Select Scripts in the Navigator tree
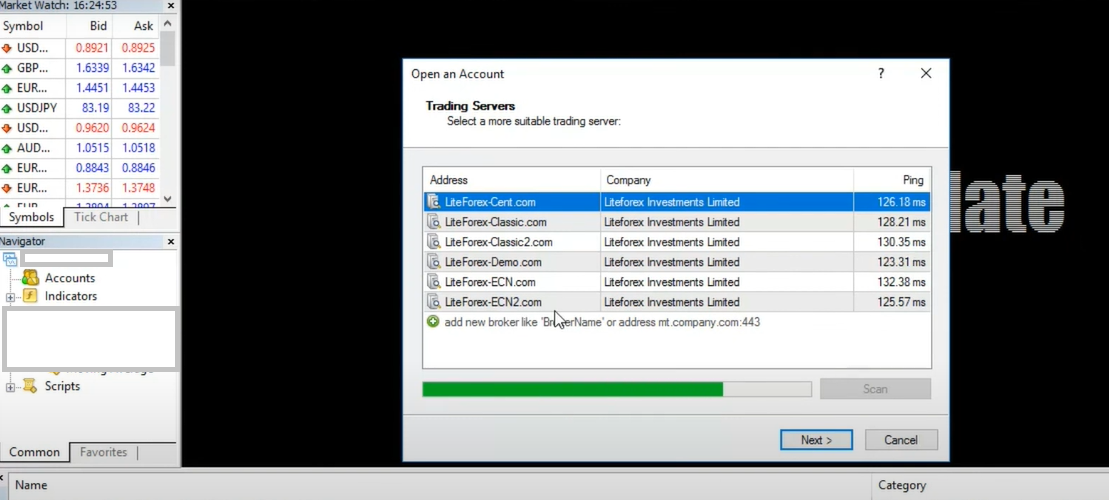The width and height of the screenshot is (1109, 500). click(62, 386)
